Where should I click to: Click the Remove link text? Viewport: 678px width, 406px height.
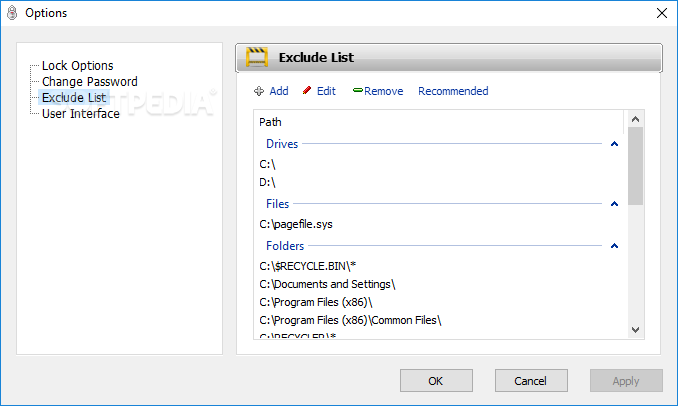pos(384,91)
